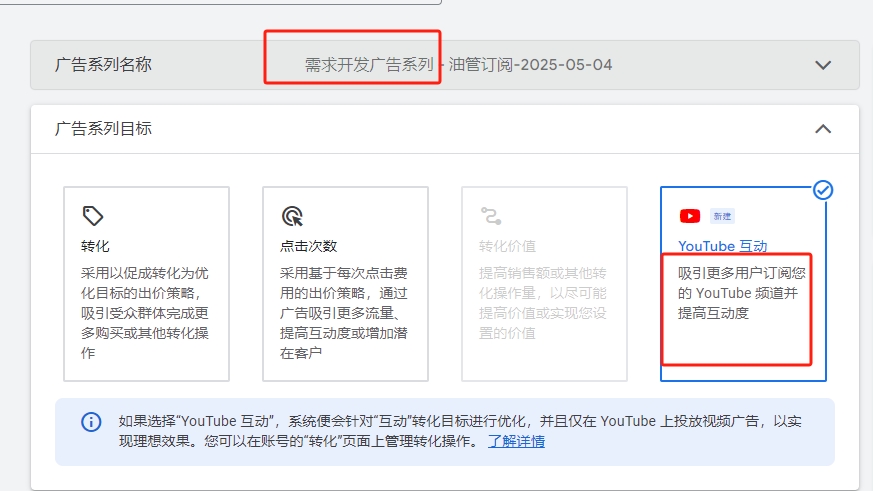Viewport: 873px width, 491px height.
Task: Click description 吸引更多用户订阅您的 YouTube 频道
Action: (x=742, y=293)
